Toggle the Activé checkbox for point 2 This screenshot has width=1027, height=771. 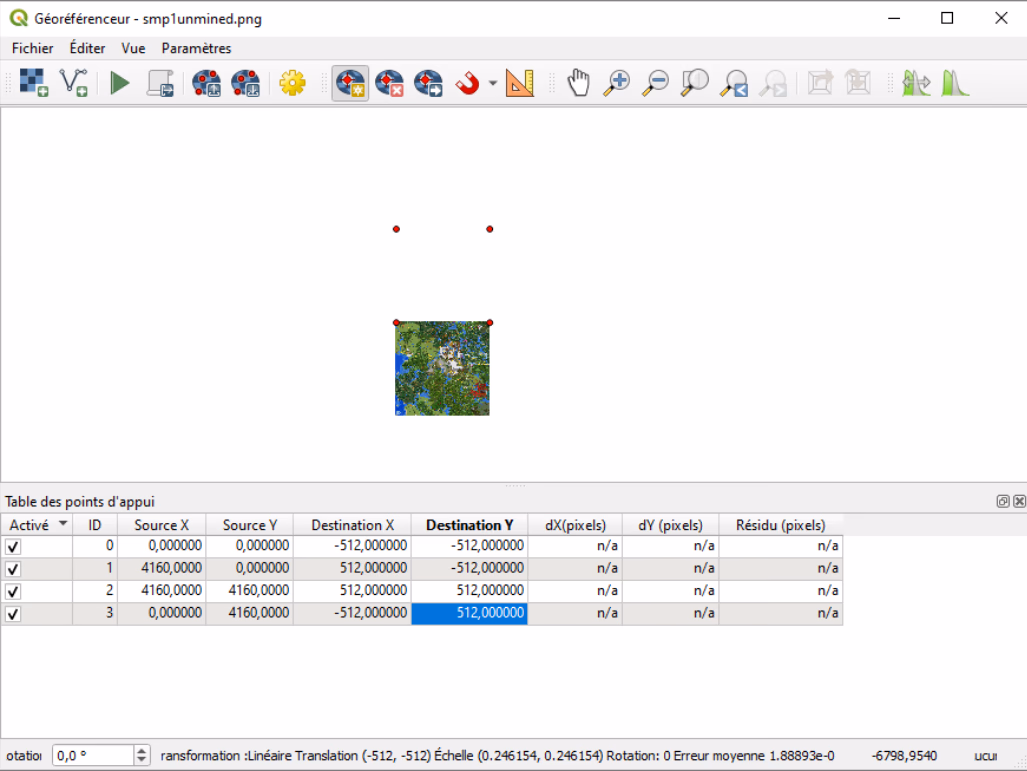pos(13,591)
